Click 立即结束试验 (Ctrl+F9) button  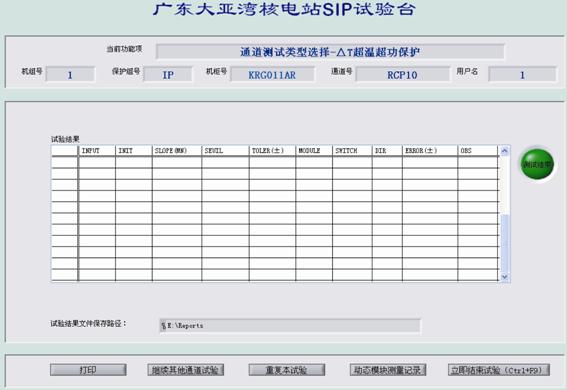[x=499, y=370]
